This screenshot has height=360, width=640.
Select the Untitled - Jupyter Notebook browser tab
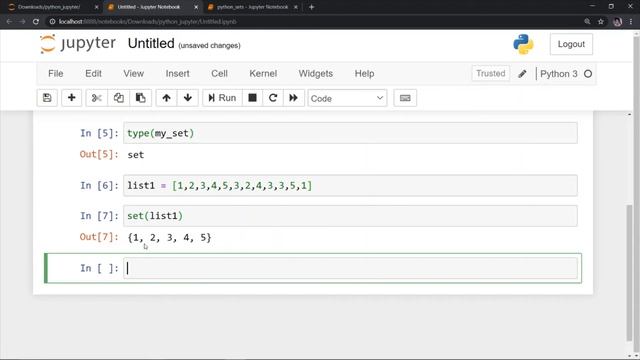[149, 7]
